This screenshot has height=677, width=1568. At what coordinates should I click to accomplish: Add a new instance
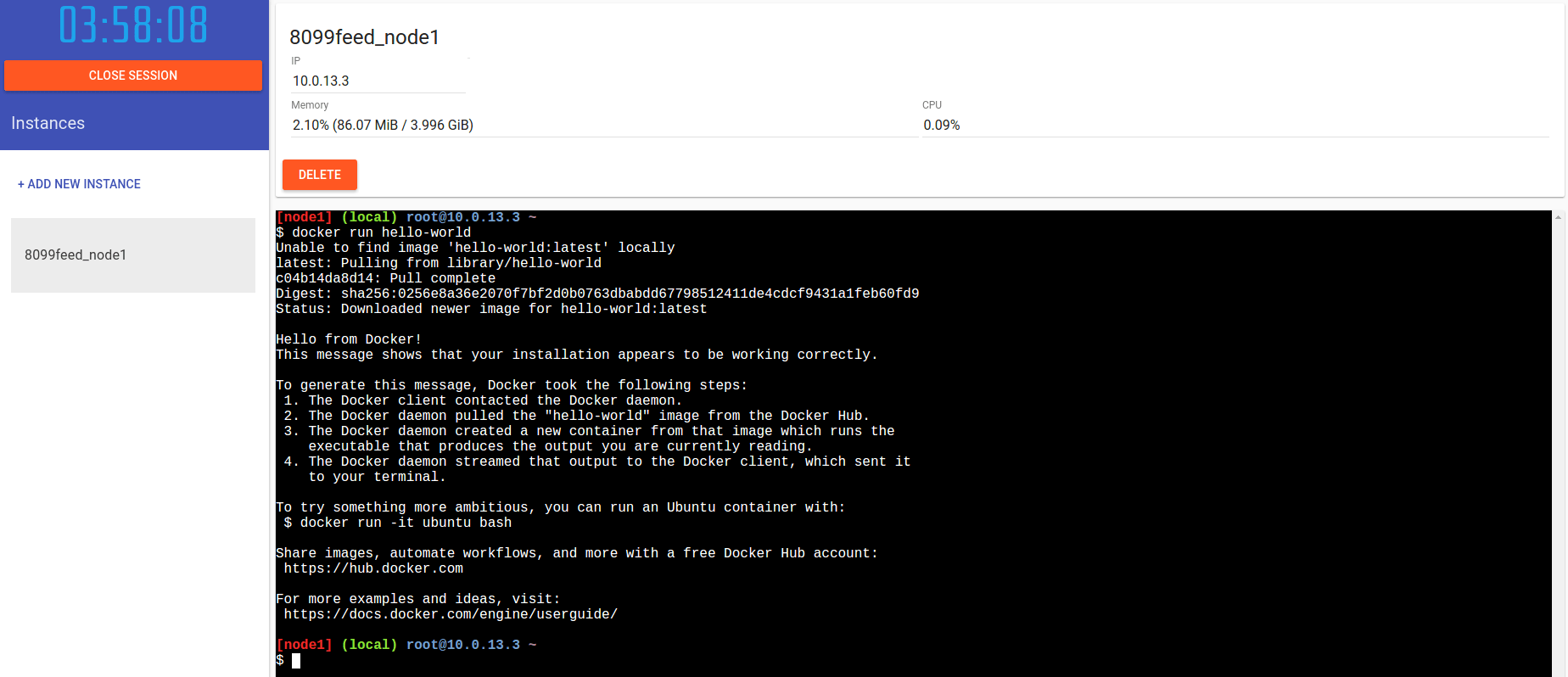tap(79, 184)
